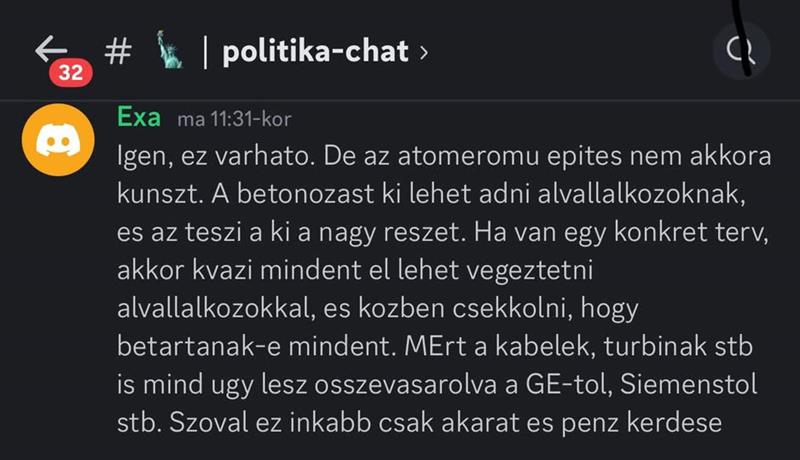Open search with the magnifier icon
Screen dimensions: 800x460
741,52
